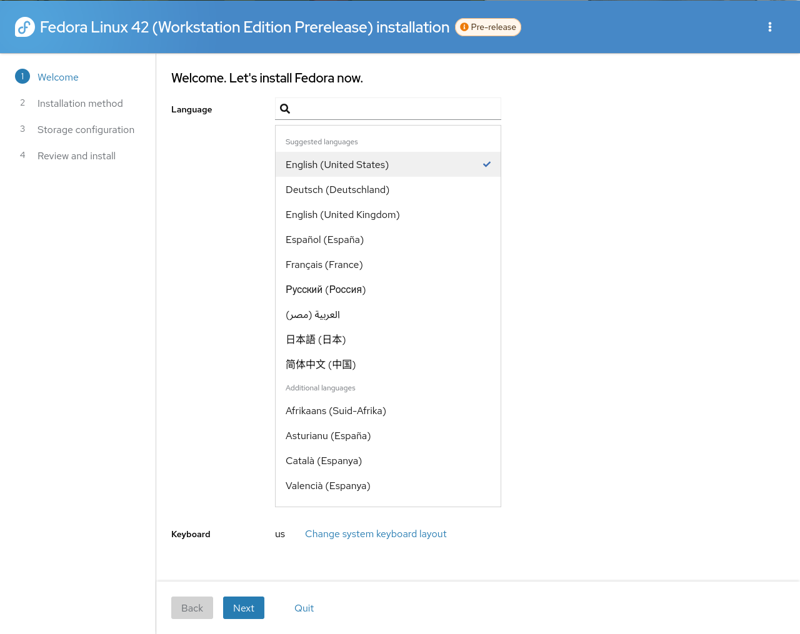Select Deutsch (Deutschland) language
The width and height of the screenshot is (800, 634).
388,189
